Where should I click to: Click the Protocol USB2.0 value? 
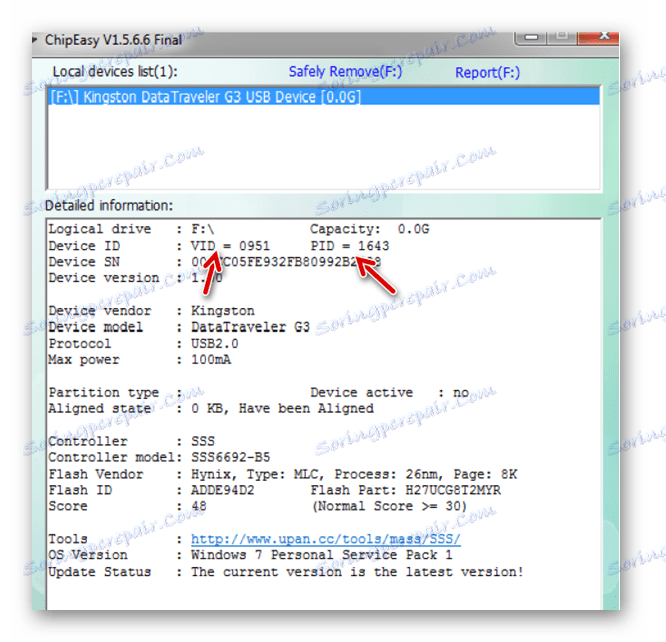tap(214, 344)
